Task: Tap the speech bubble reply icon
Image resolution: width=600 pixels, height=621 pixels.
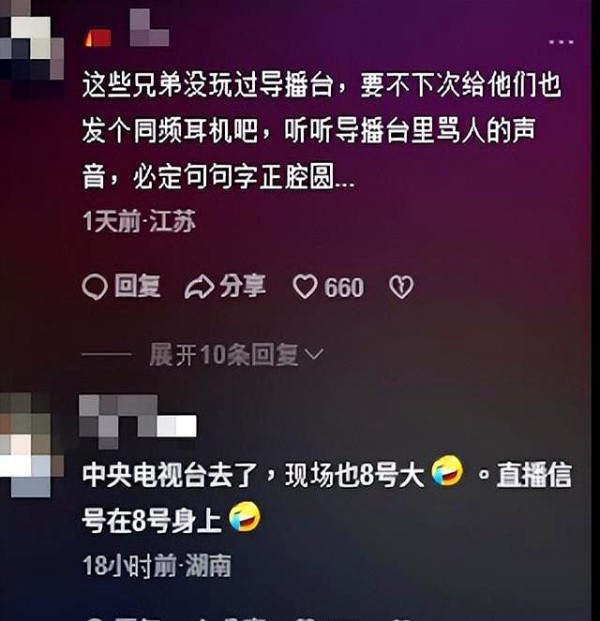Action: [x=95, y=287]
